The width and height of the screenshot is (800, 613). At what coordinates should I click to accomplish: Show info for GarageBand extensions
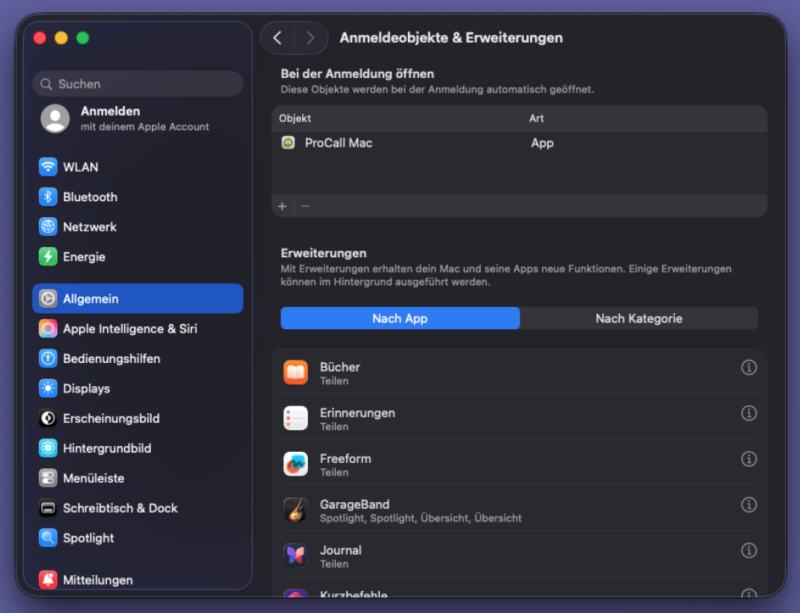pyautogui.click(x=748, y=505)
